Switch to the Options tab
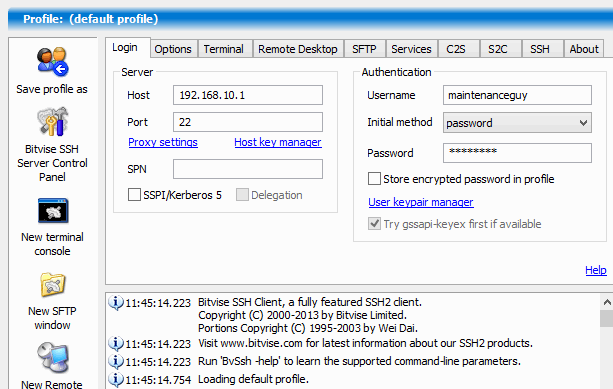Screen dimensions: 613x389 pos(173,49)
